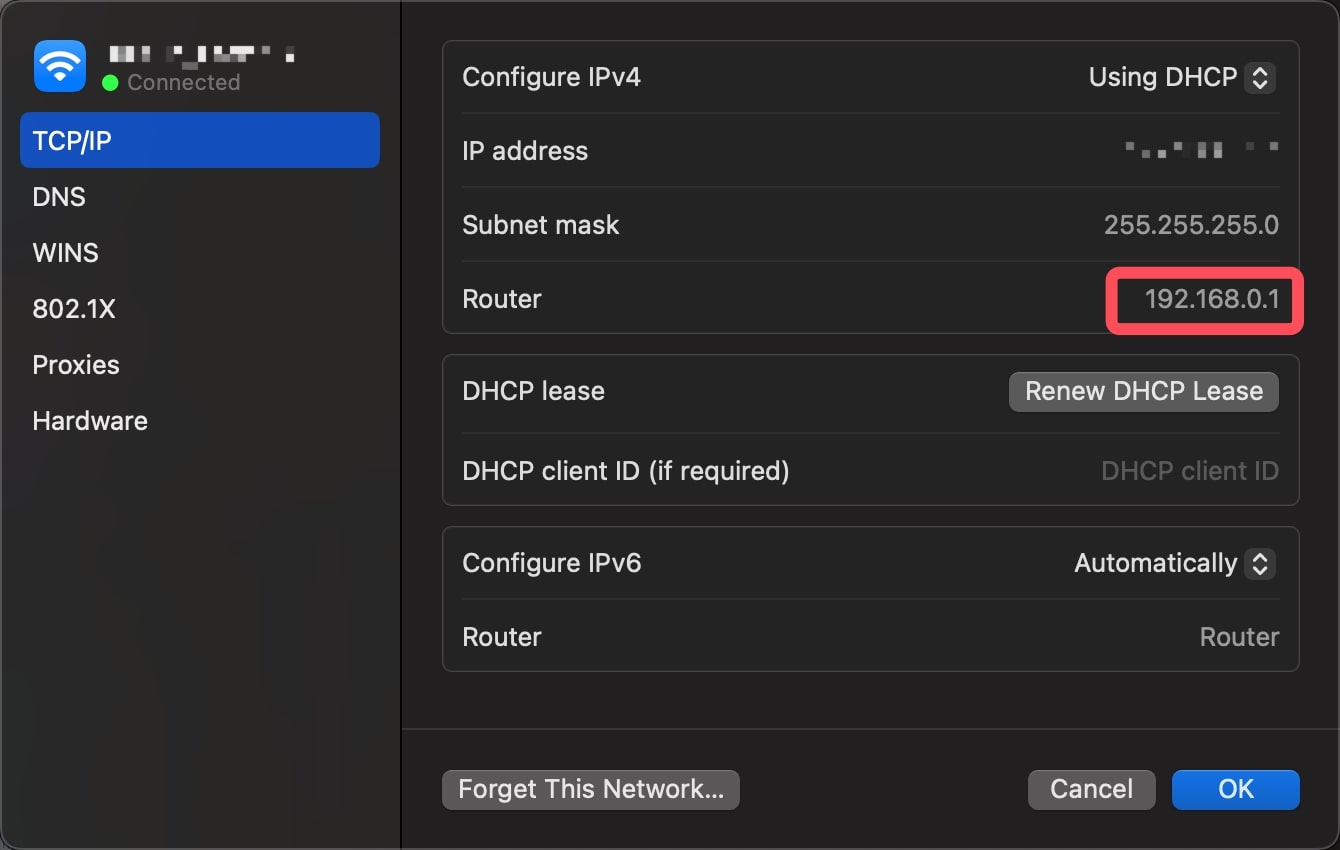Screen dimensions: 1340x850
Task: Select the highlighted Router address 192.168.0.1
Action: (x=1201, y=299)
